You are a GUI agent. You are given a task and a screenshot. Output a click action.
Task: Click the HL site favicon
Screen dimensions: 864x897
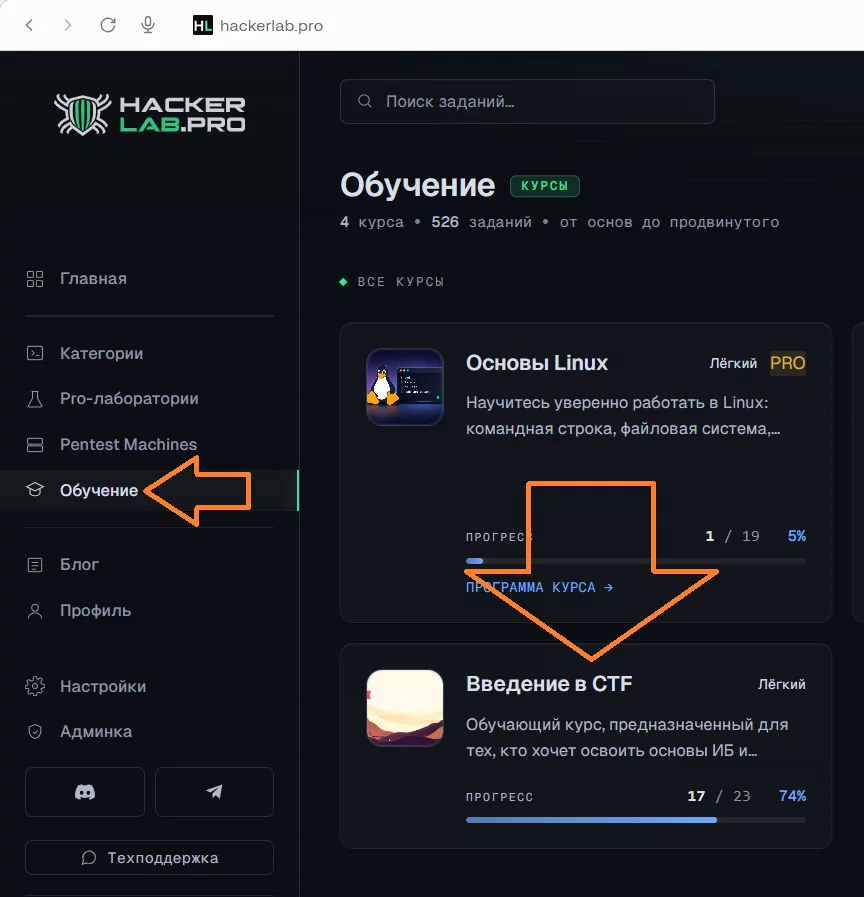(203, 25)
